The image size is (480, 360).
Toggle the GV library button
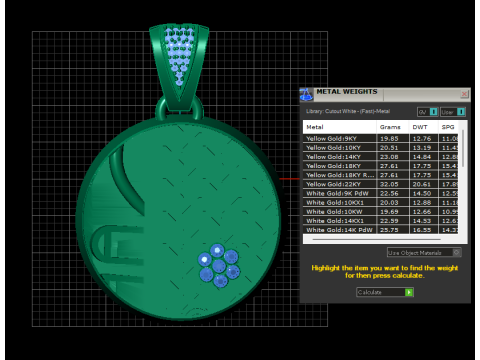(427, 112)
